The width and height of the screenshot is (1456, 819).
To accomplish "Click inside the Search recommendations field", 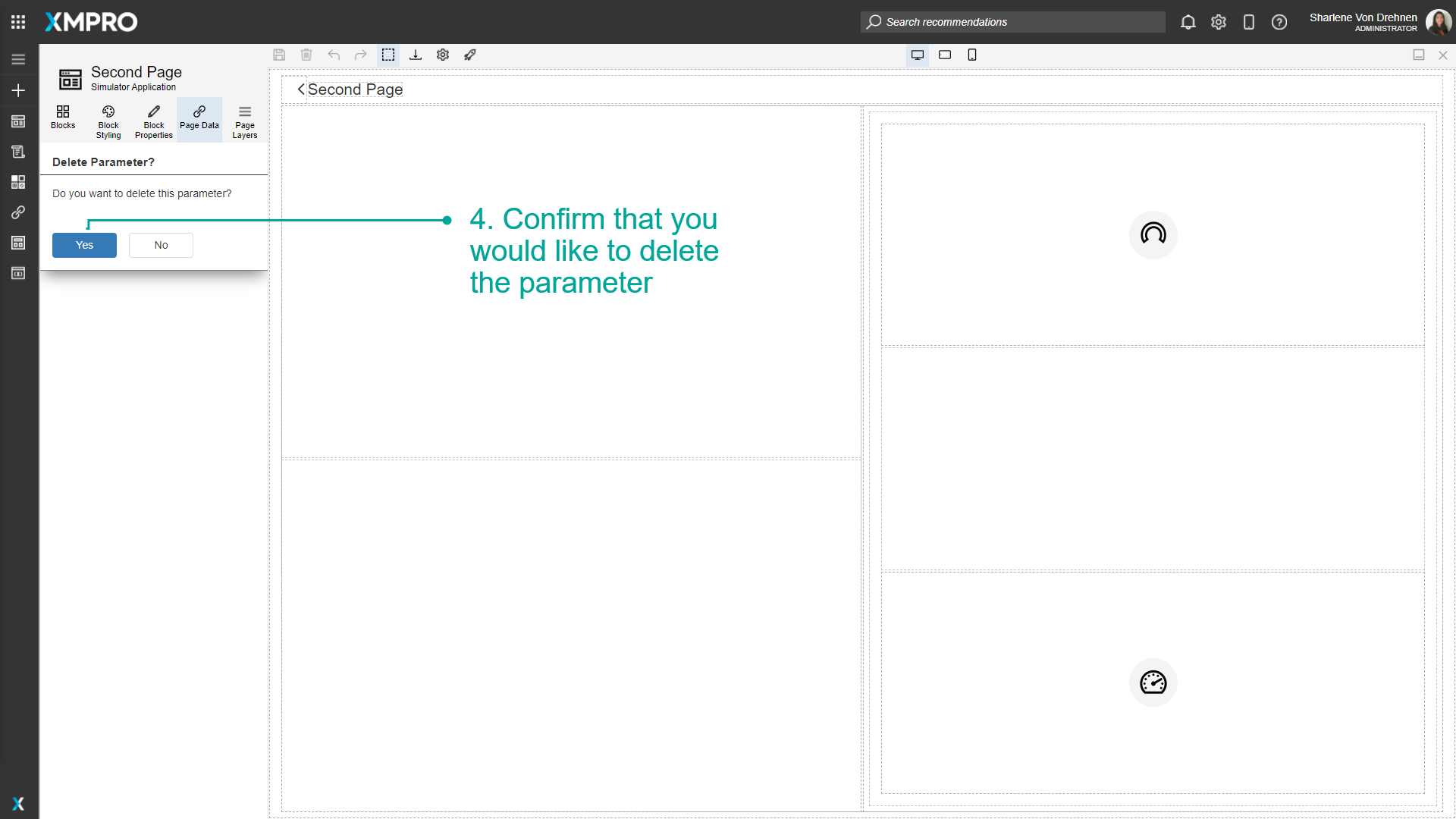I will pyautogui.click(x=1012, y=22).
